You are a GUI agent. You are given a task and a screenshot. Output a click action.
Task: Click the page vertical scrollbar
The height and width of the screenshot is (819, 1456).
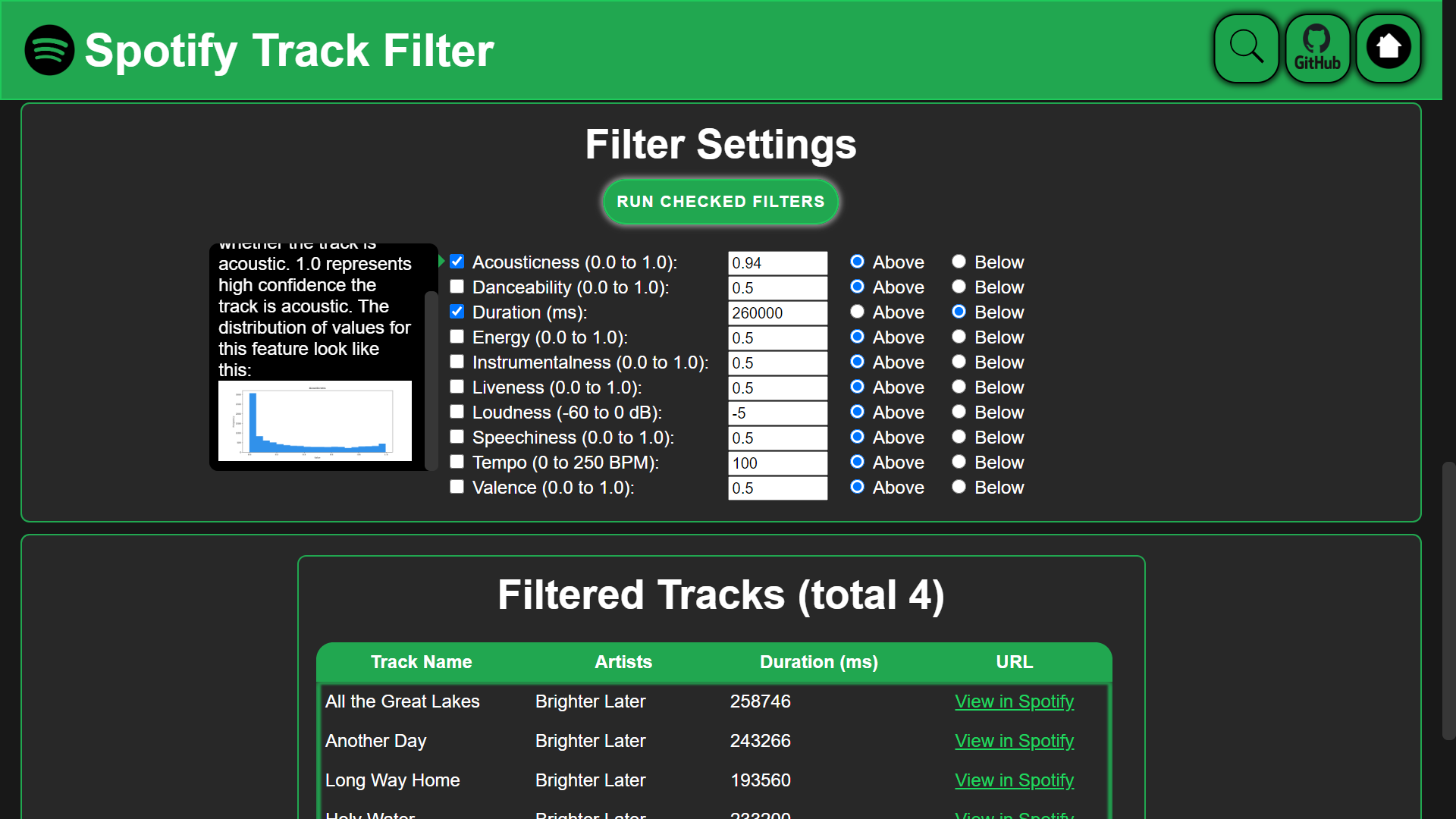1448,599
